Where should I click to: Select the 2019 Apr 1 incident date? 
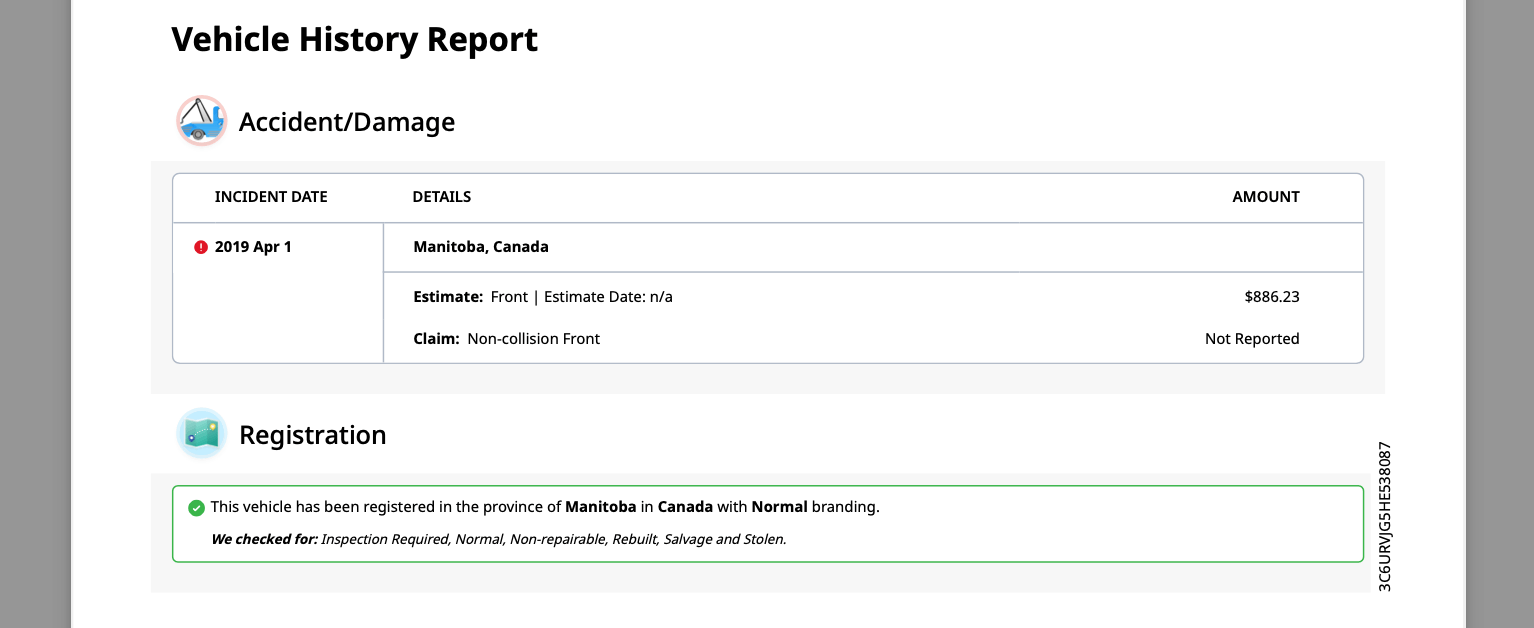click(253, 247)
